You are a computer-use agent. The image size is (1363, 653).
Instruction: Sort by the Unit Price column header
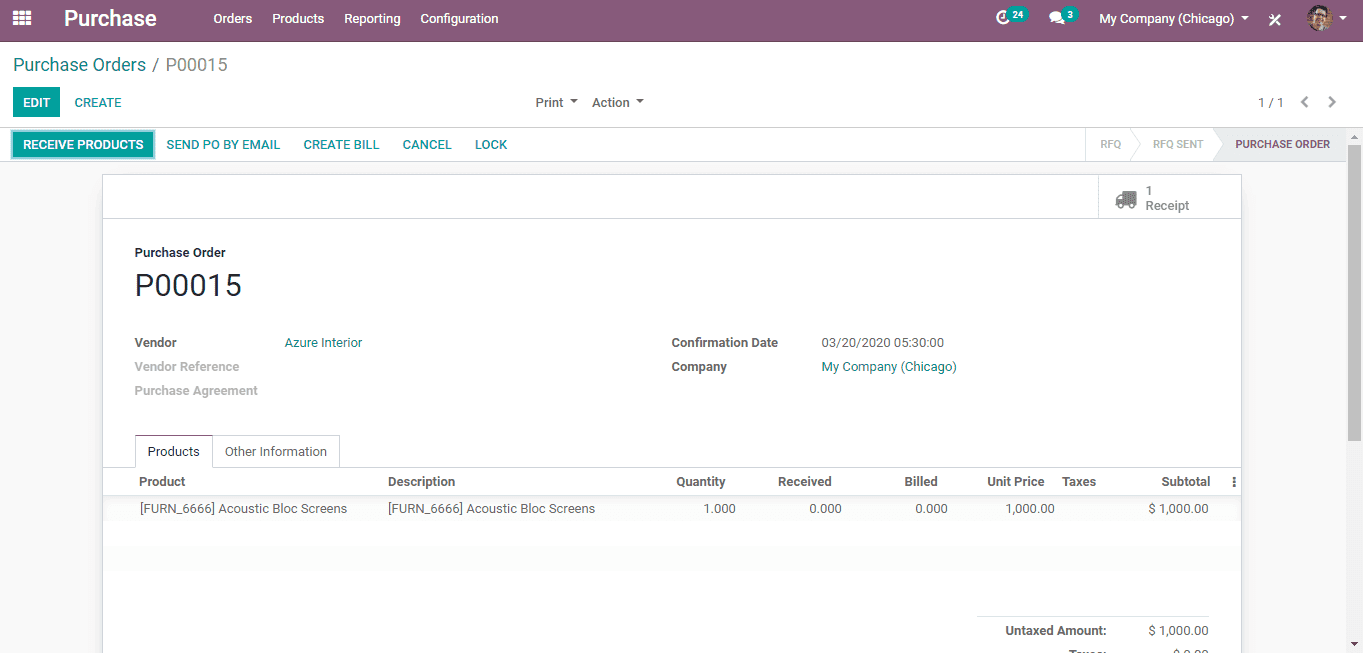click(x=1015, y=482)
